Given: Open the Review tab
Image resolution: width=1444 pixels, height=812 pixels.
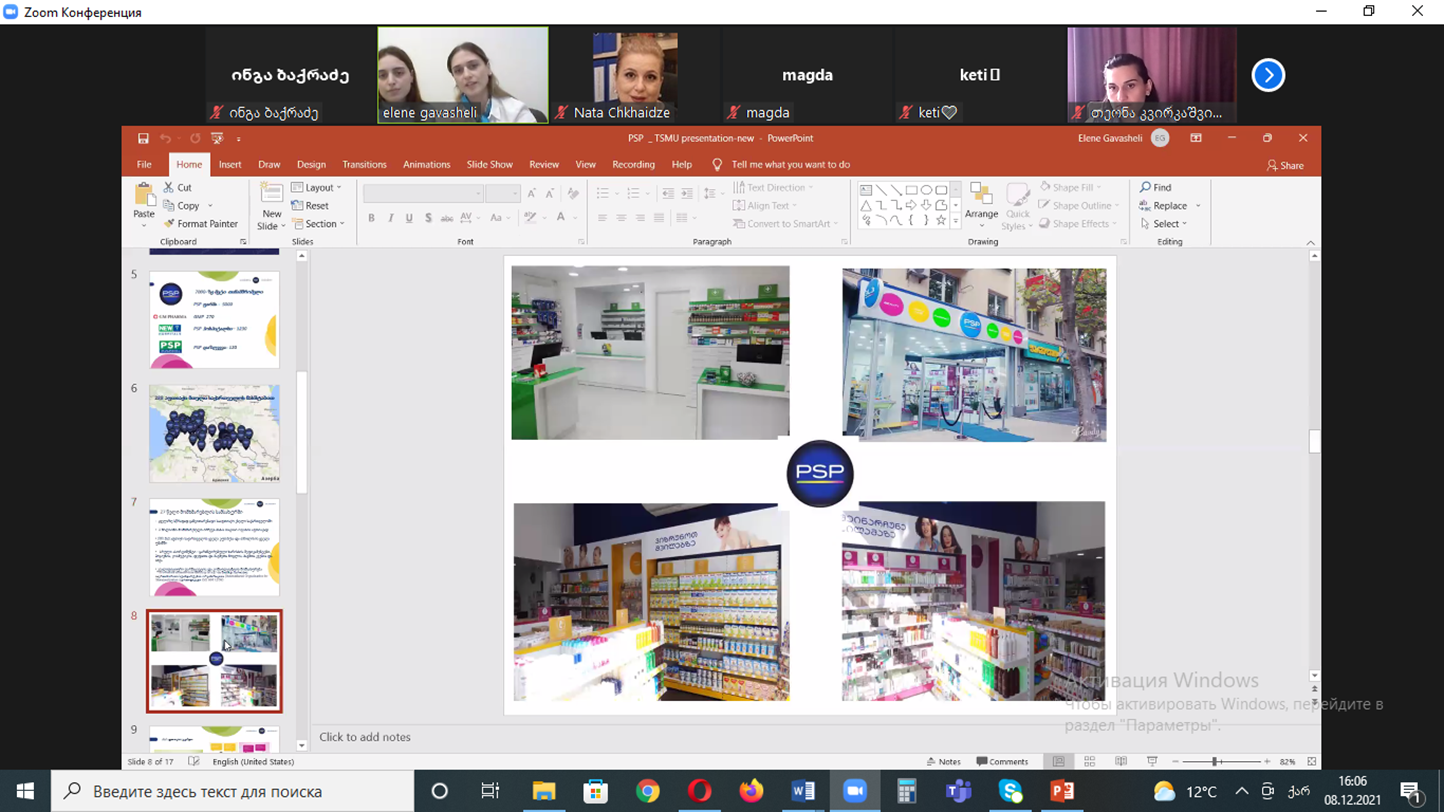Looking at the screenshot, I should [x=544, y=165].
